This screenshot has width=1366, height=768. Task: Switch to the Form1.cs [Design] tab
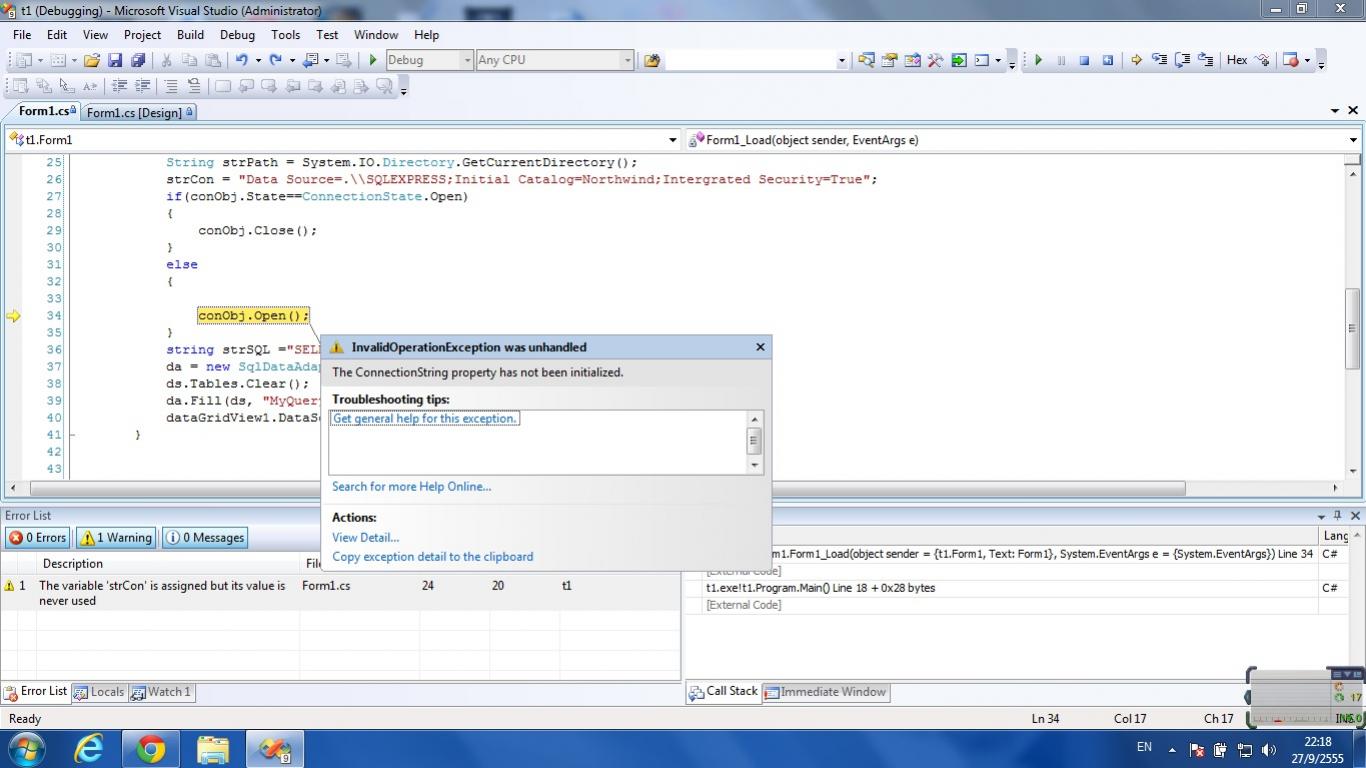tap(139, 112)
